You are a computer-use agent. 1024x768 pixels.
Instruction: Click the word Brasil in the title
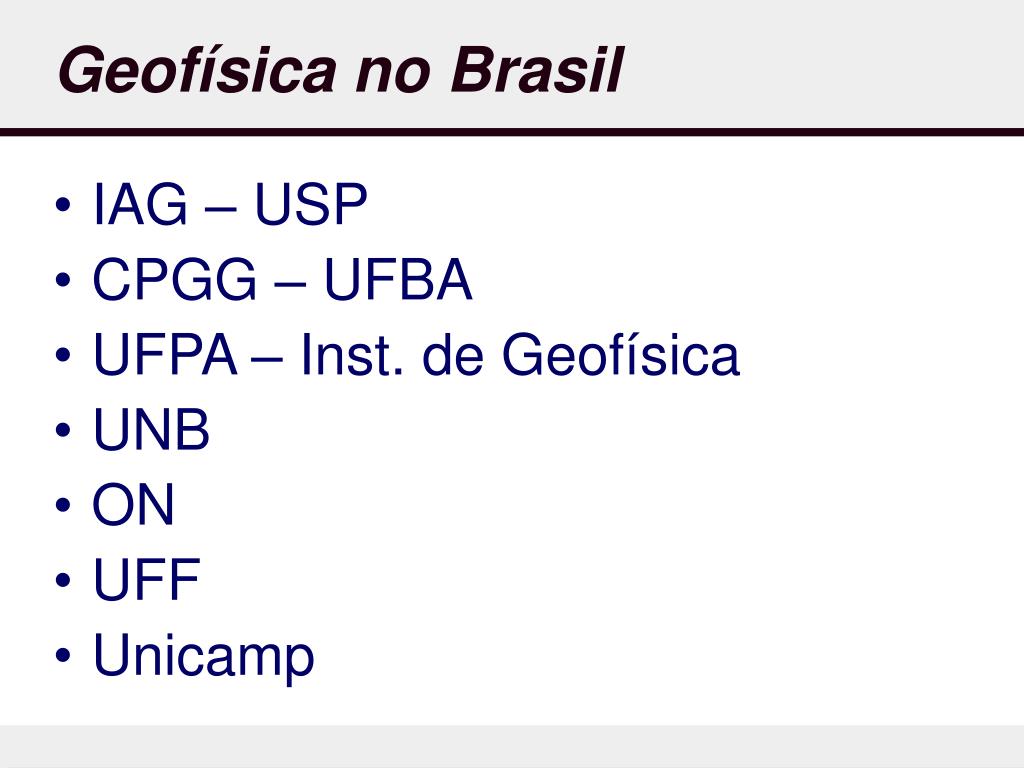(x=537, y=70)
